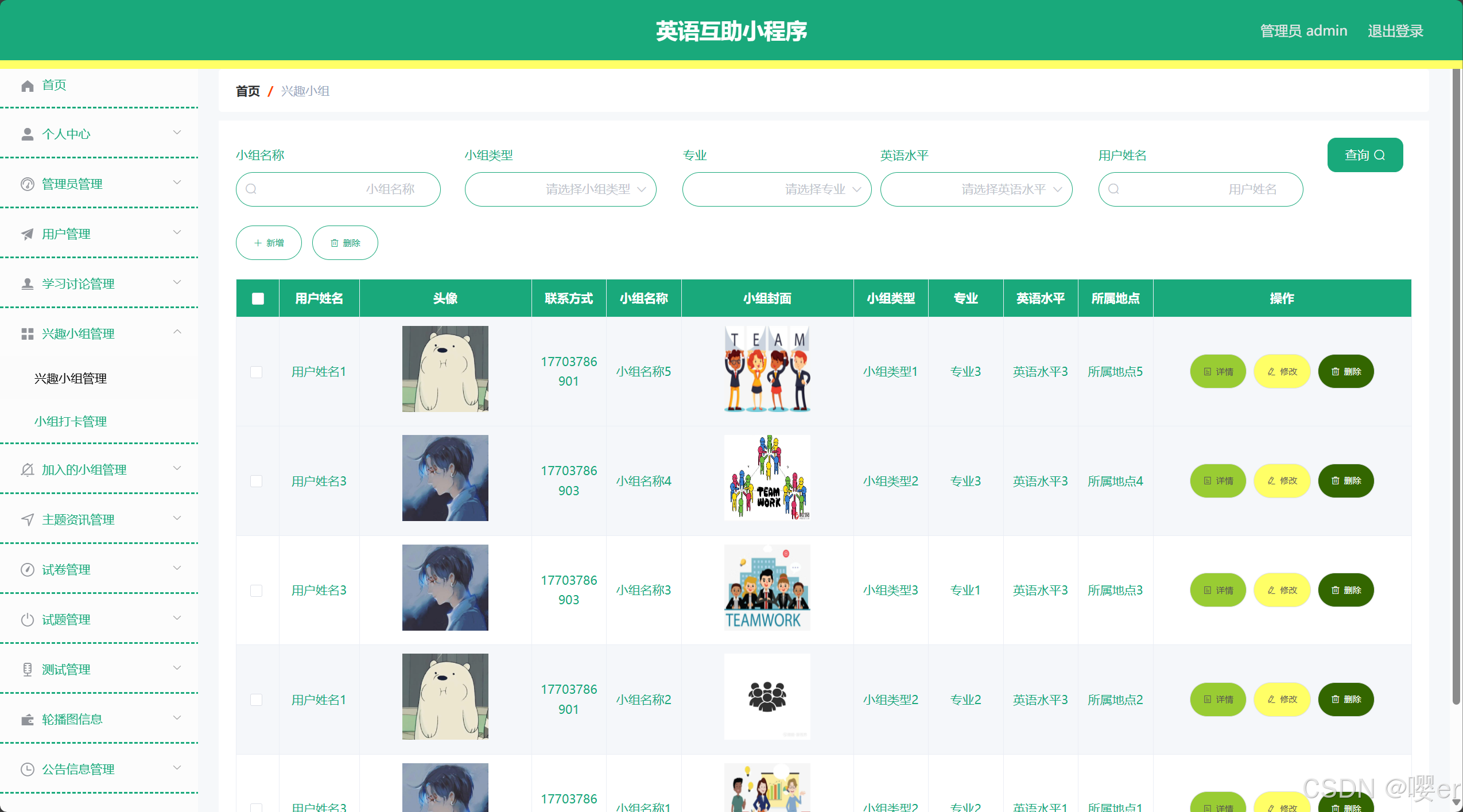Click the 公告信息管理 clock icon
Screen dimensions: 1463x812
click(28, 770)
